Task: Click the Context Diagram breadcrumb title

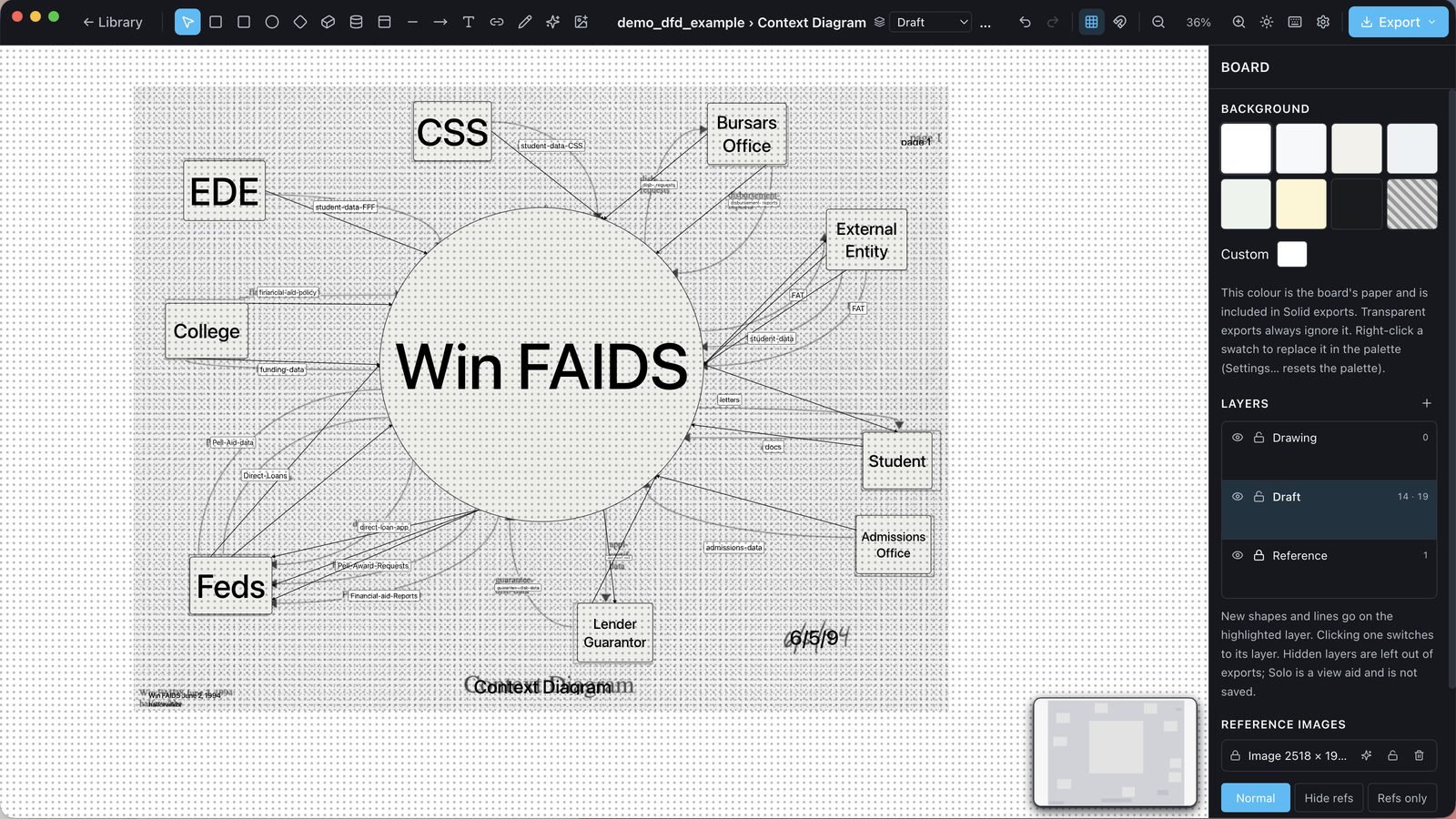Action: 812,22
